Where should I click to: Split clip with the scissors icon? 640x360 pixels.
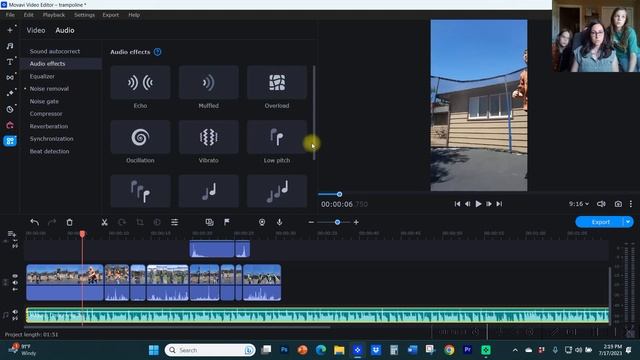104,222
